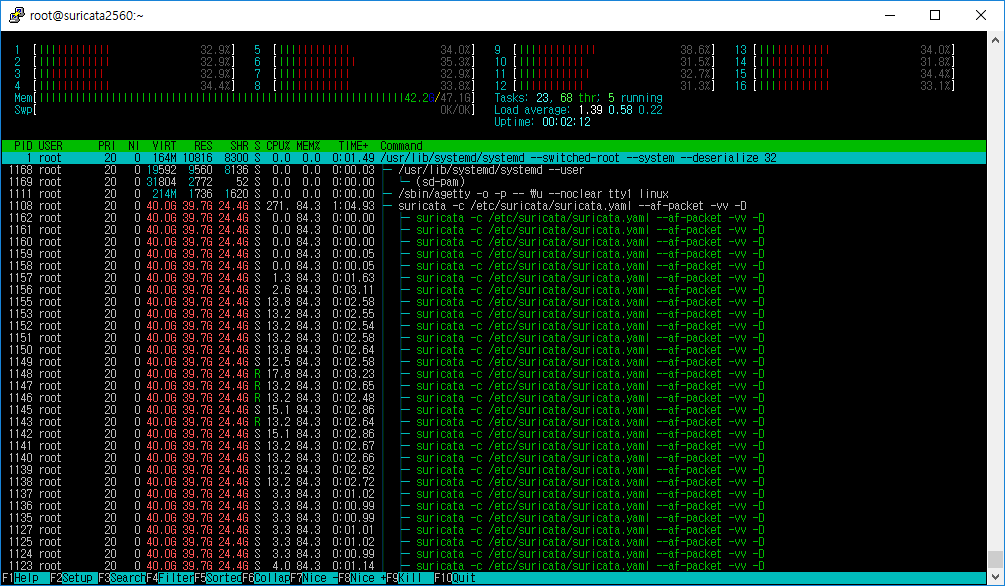Toggle F5 Sorted view

(x=218, y=578)
